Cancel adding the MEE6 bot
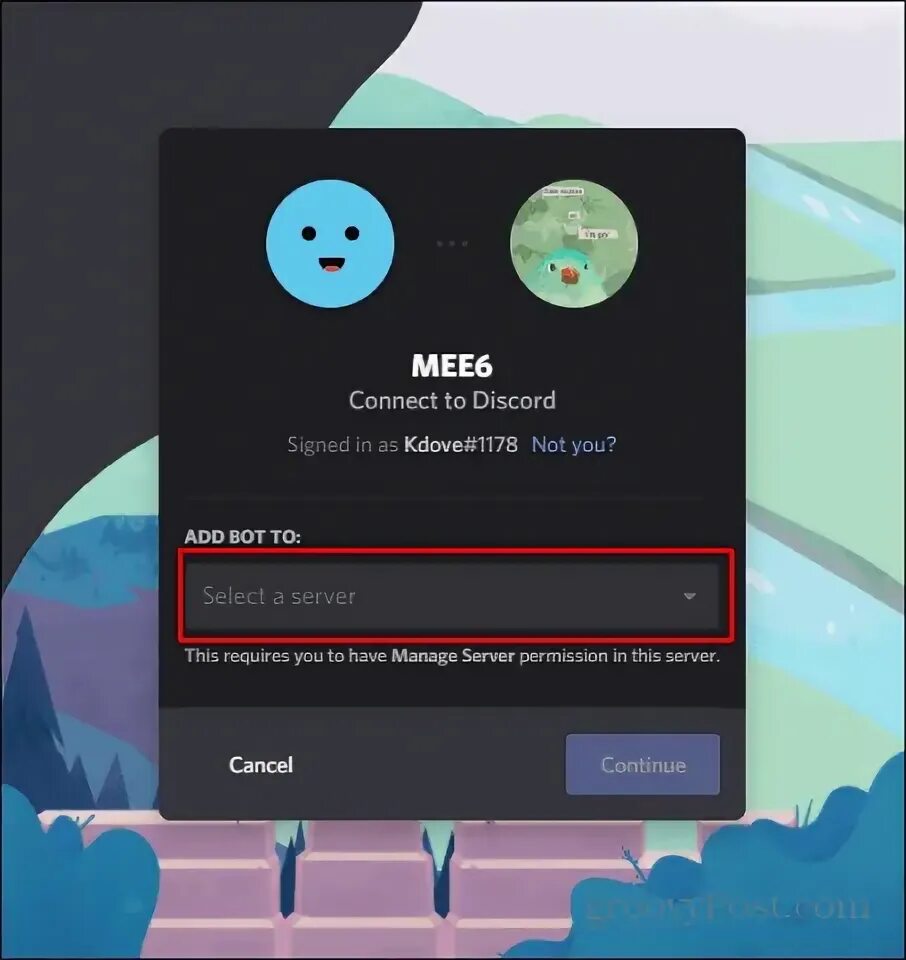This screenshot has height=960, width=906. point(261,765)
